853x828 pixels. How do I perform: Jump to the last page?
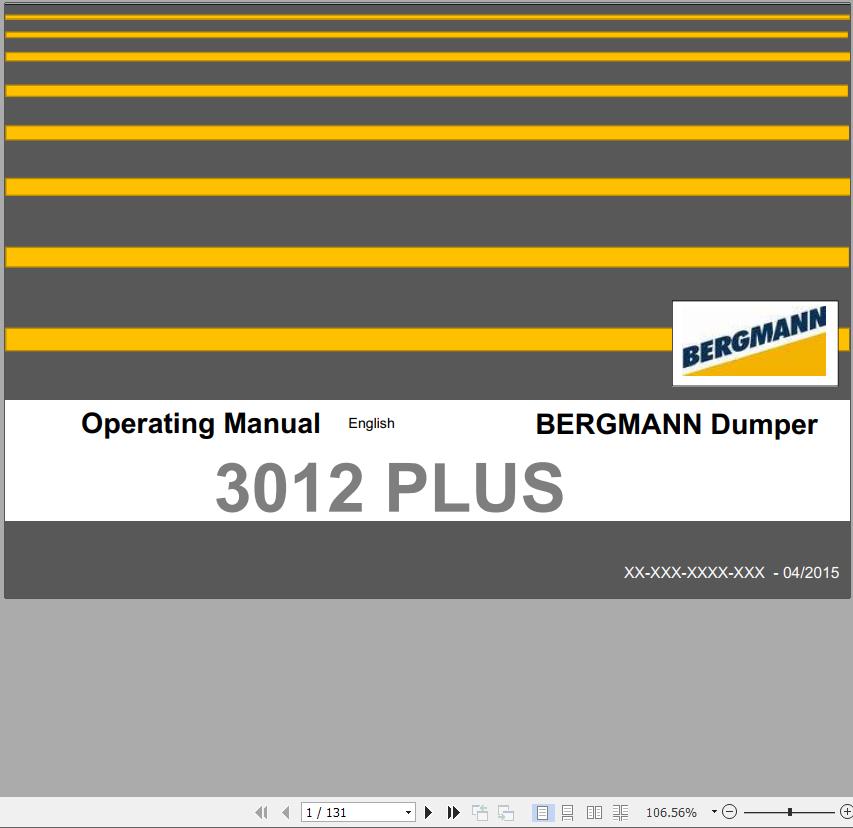pyautogui.click(x=453, y=812)
